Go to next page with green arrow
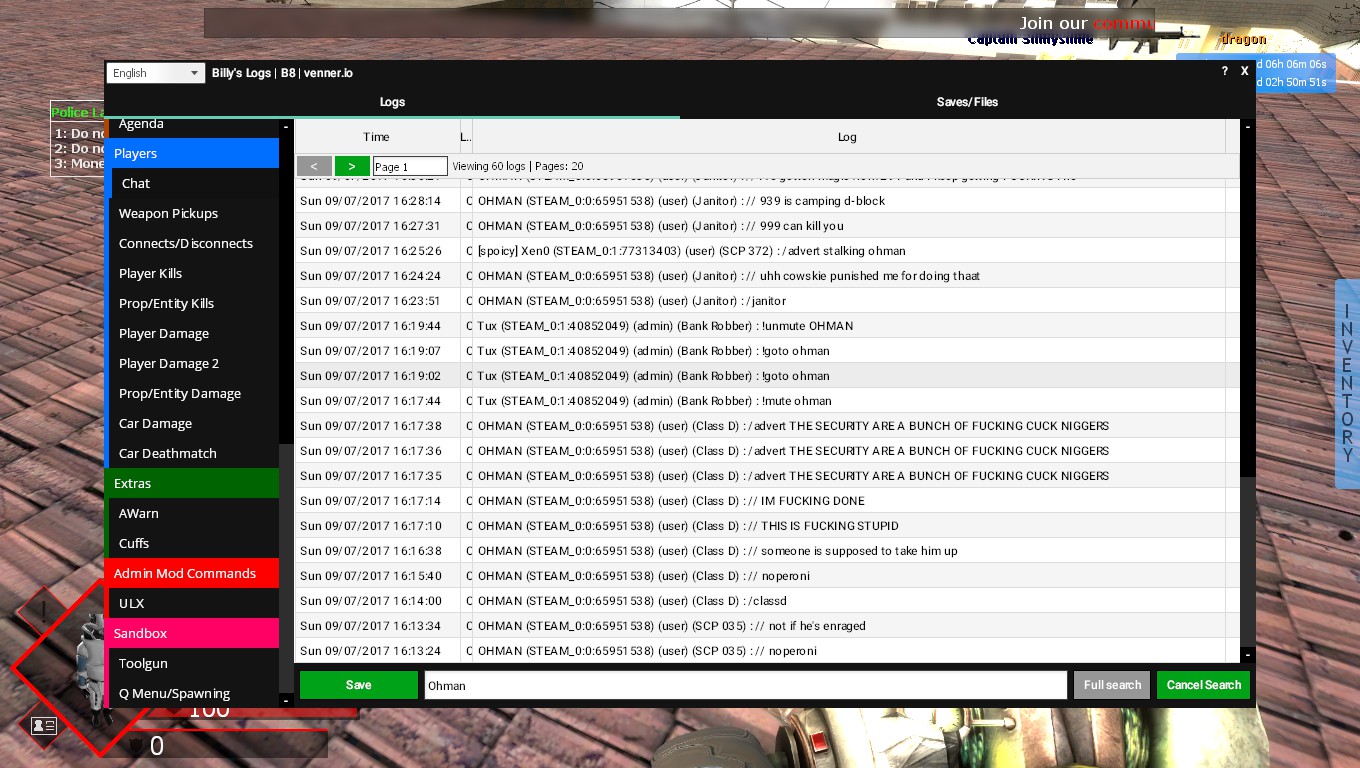Image resolution: width=1360 pixels, height=768 pixels. tap(352, 166)
